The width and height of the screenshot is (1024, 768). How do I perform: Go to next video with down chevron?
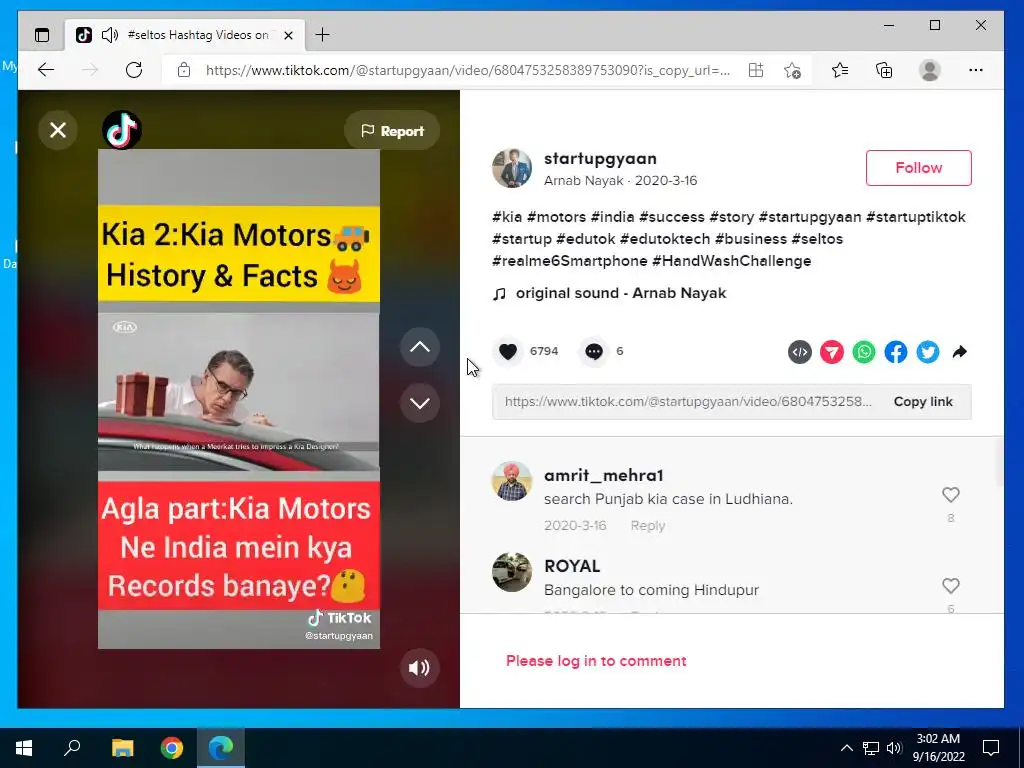[419, 403]
